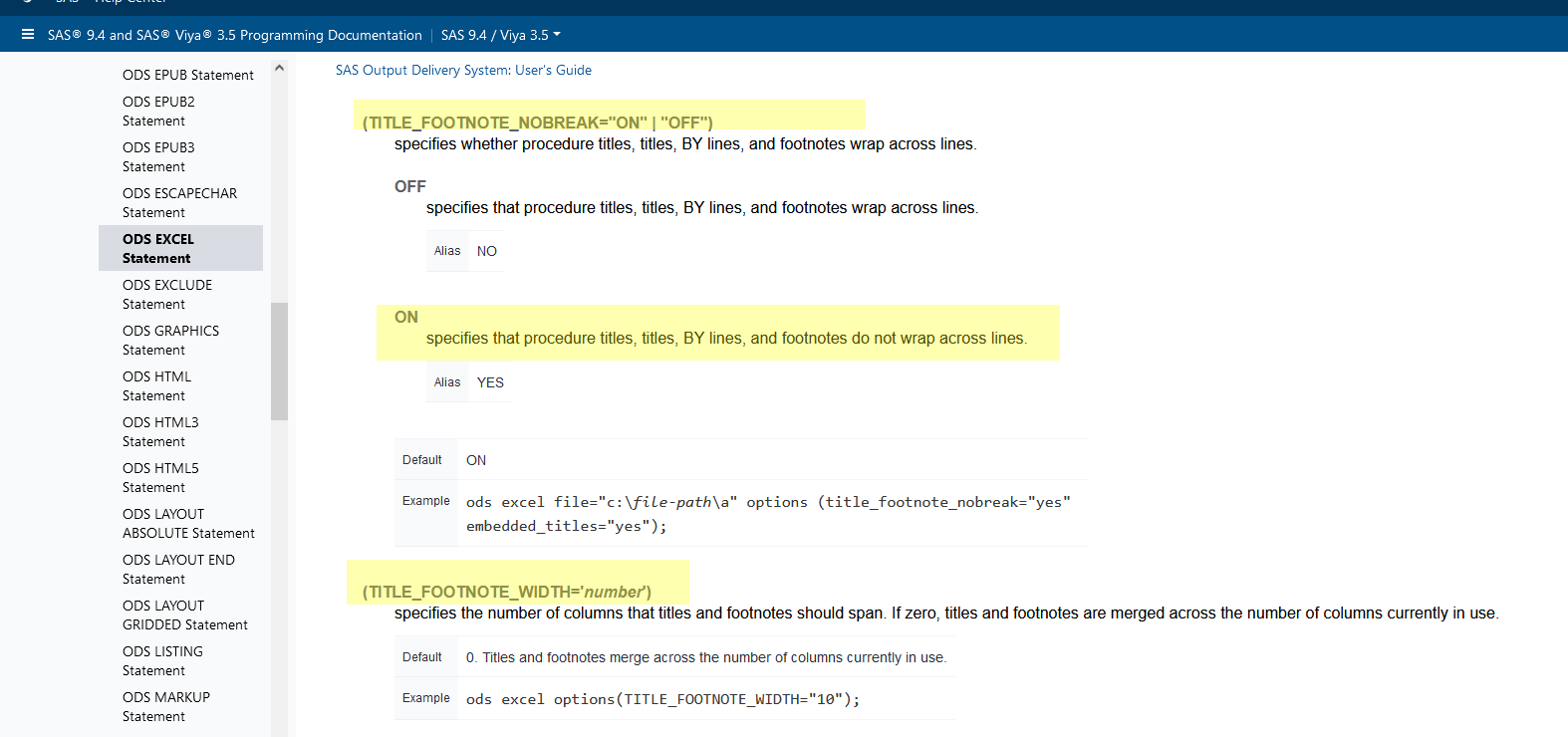The height and width of the screenshot is (737, 1568).
Task: Click the sidebar scrollbar thumb
Action: click(279, 361)
